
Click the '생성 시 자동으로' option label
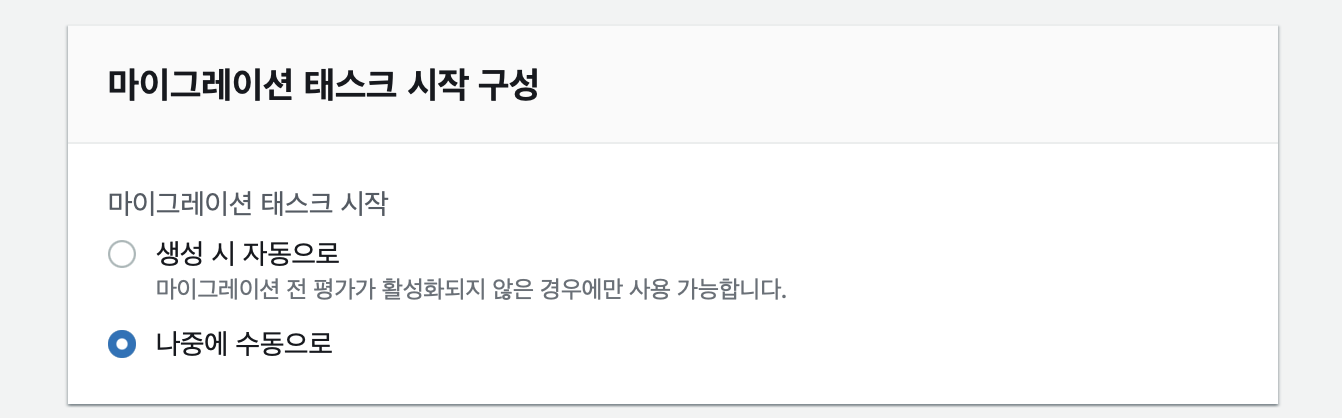tap(248, 252)
